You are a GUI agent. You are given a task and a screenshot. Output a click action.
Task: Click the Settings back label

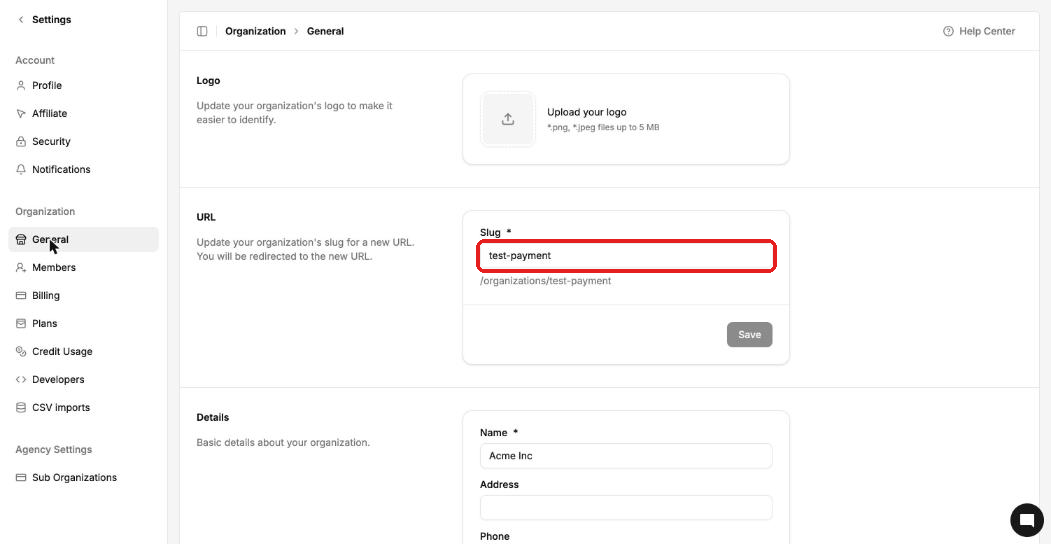pyautogui.click(x=52, y=19)
